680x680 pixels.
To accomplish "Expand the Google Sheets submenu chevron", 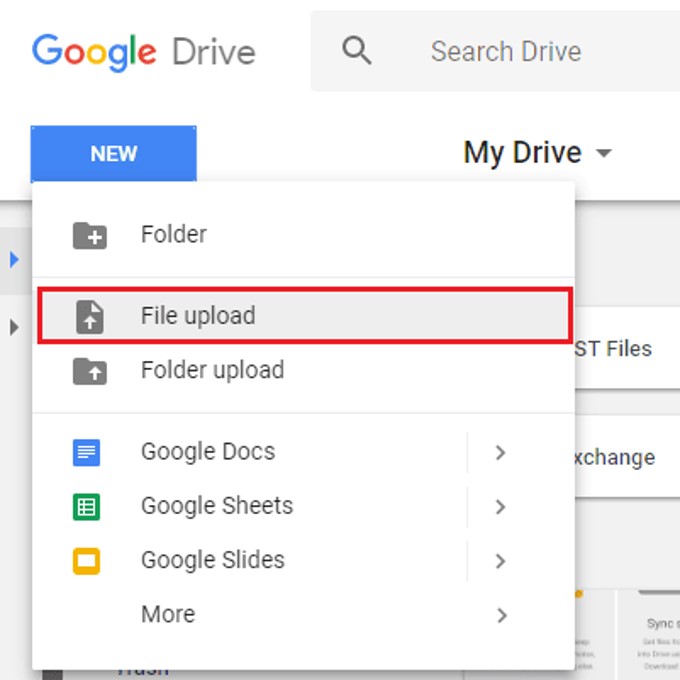I will pos(500,507).
